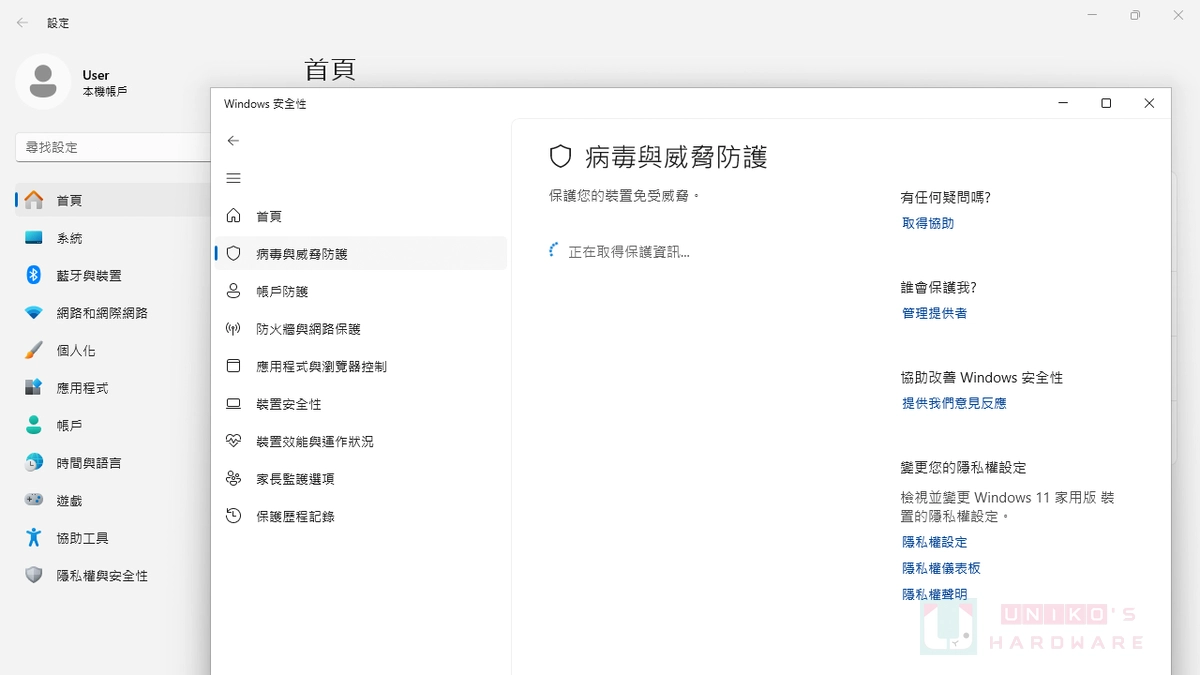Select 保護歷程記錄 in the sidebar
This screenshot has width=1200, height=675.
pos(360,516)
